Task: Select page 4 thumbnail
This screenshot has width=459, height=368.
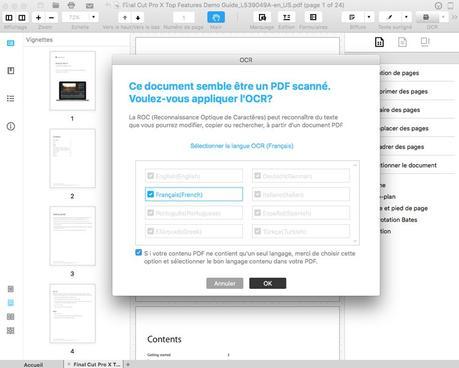Action: pos(72,313)
